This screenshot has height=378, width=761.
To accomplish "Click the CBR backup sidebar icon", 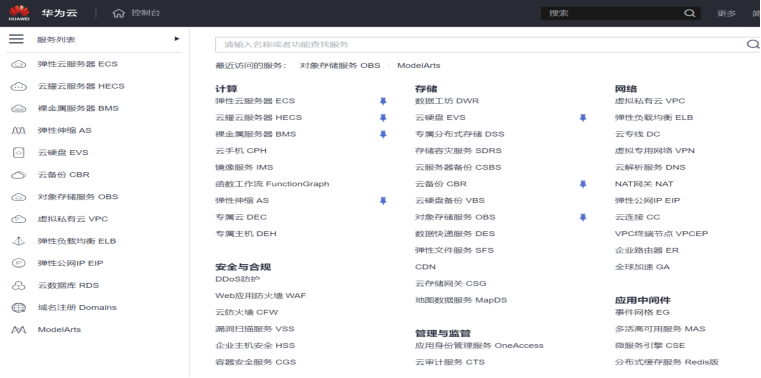I will click(x=18, y=175).
